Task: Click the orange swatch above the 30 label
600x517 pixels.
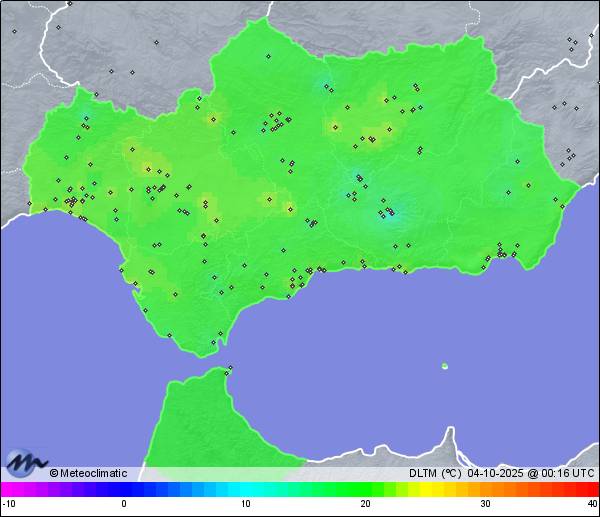Action: click(484, 489)
